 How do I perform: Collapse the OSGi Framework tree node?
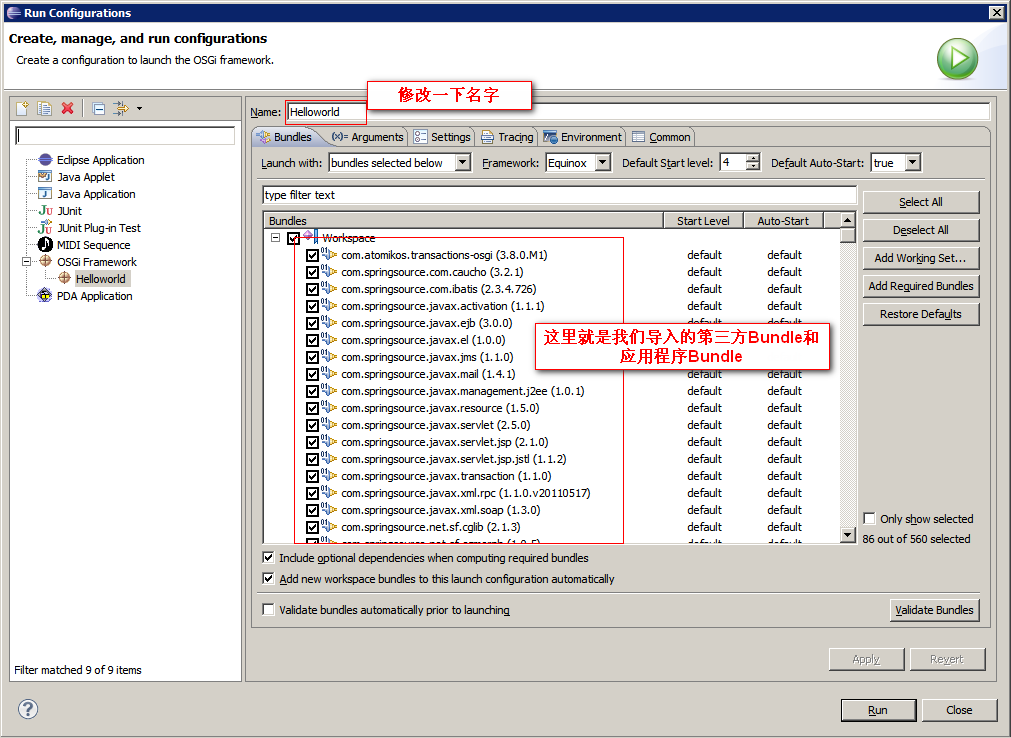[26, 262]
